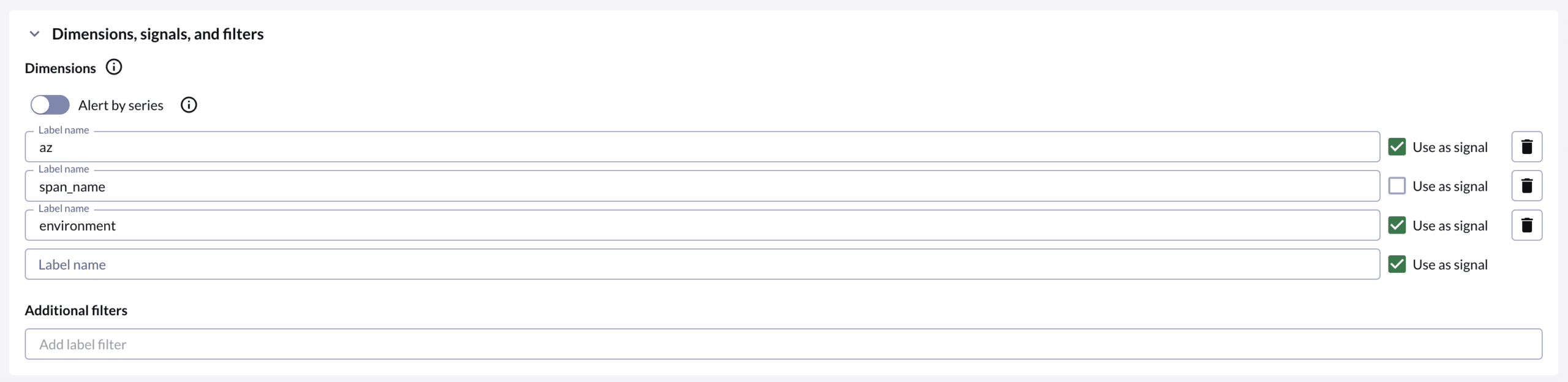Open the info icon beside Alert by series
The width and height of the screenshot is (1568, 382).
pyautogui.click(x=189, y=105)
